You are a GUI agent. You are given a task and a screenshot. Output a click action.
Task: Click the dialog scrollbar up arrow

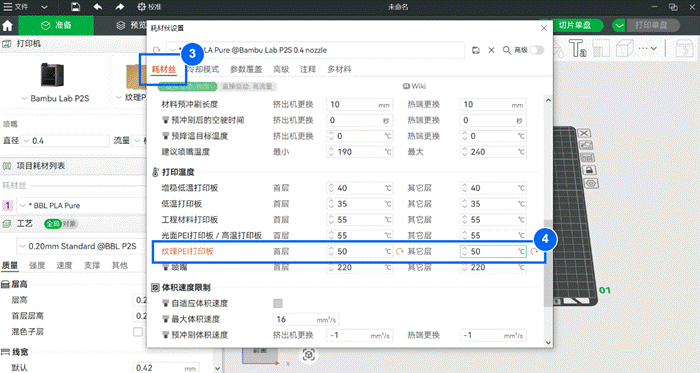coord(548,100)
